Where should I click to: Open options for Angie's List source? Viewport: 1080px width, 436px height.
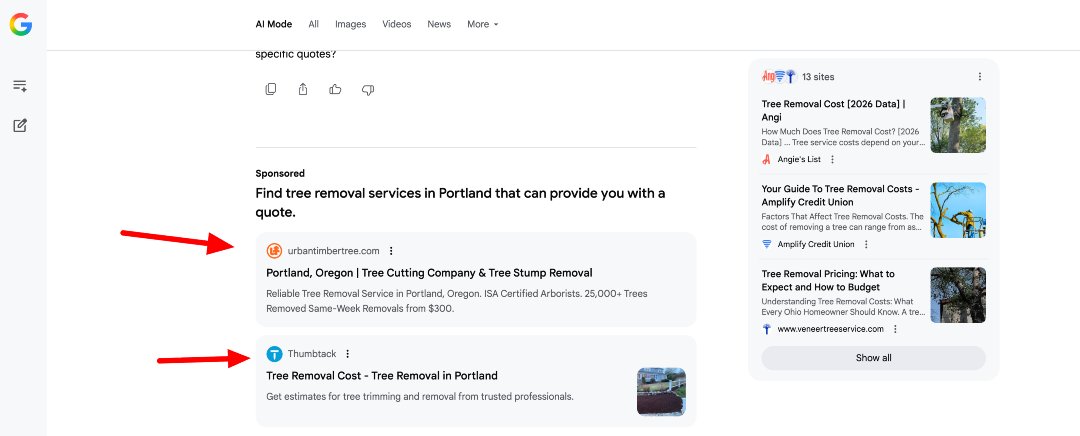click(832, 159)
